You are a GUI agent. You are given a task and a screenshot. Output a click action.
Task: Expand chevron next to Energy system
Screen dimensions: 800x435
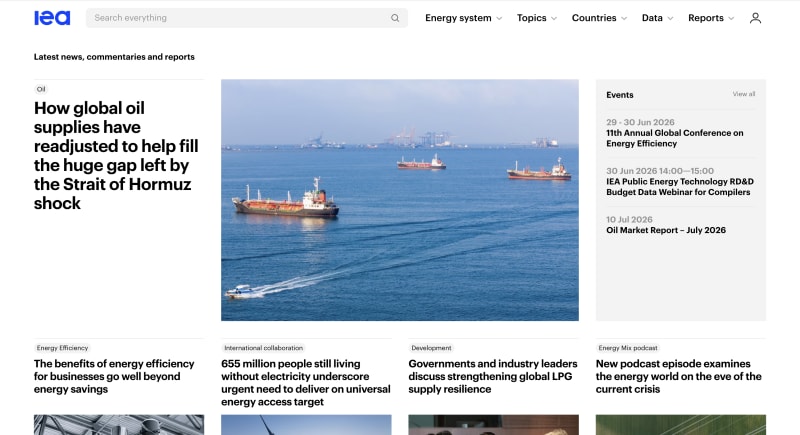click(x=499, y=18)
